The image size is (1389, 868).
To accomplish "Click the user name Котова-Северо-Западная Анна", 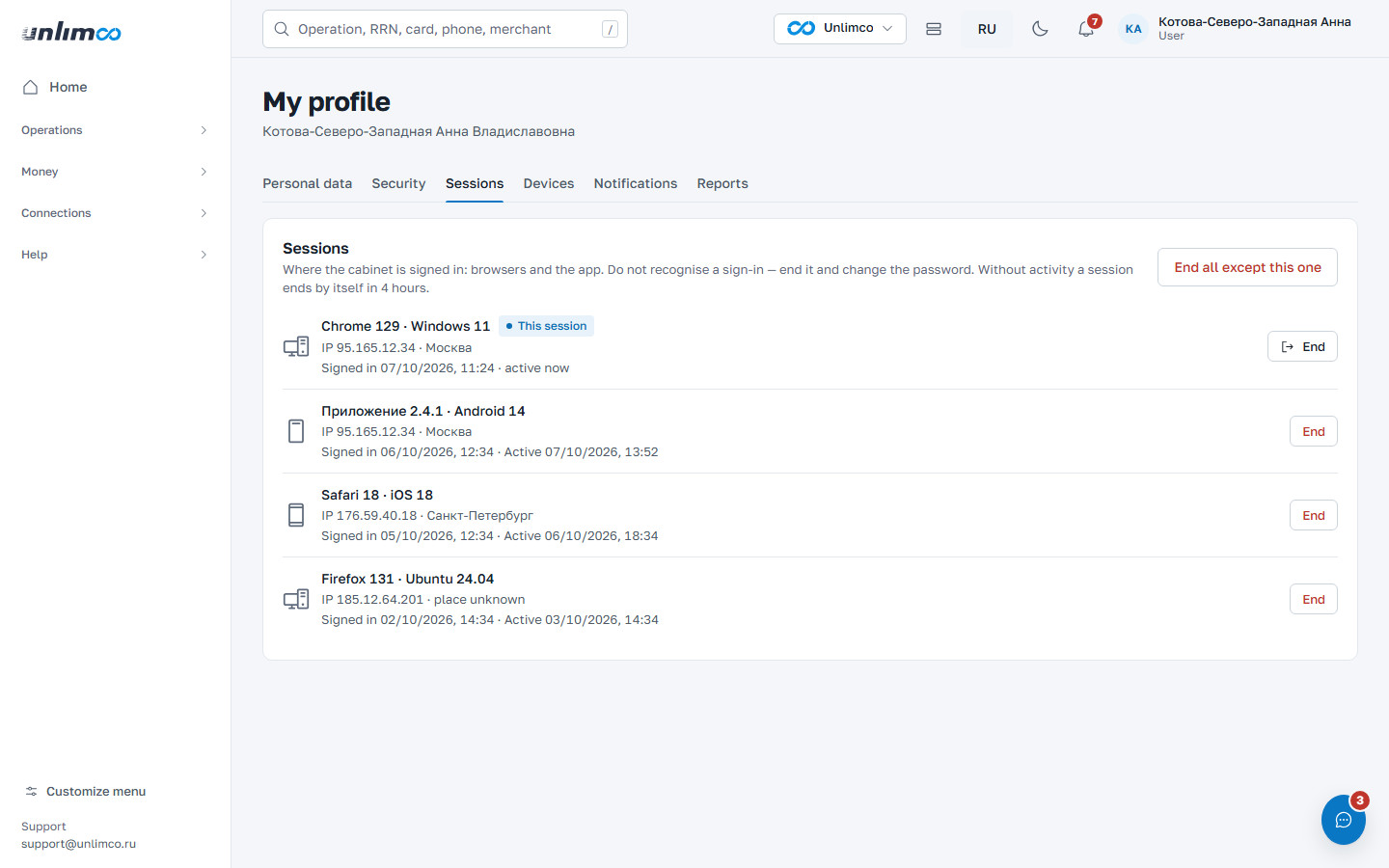I will 1254,21.
